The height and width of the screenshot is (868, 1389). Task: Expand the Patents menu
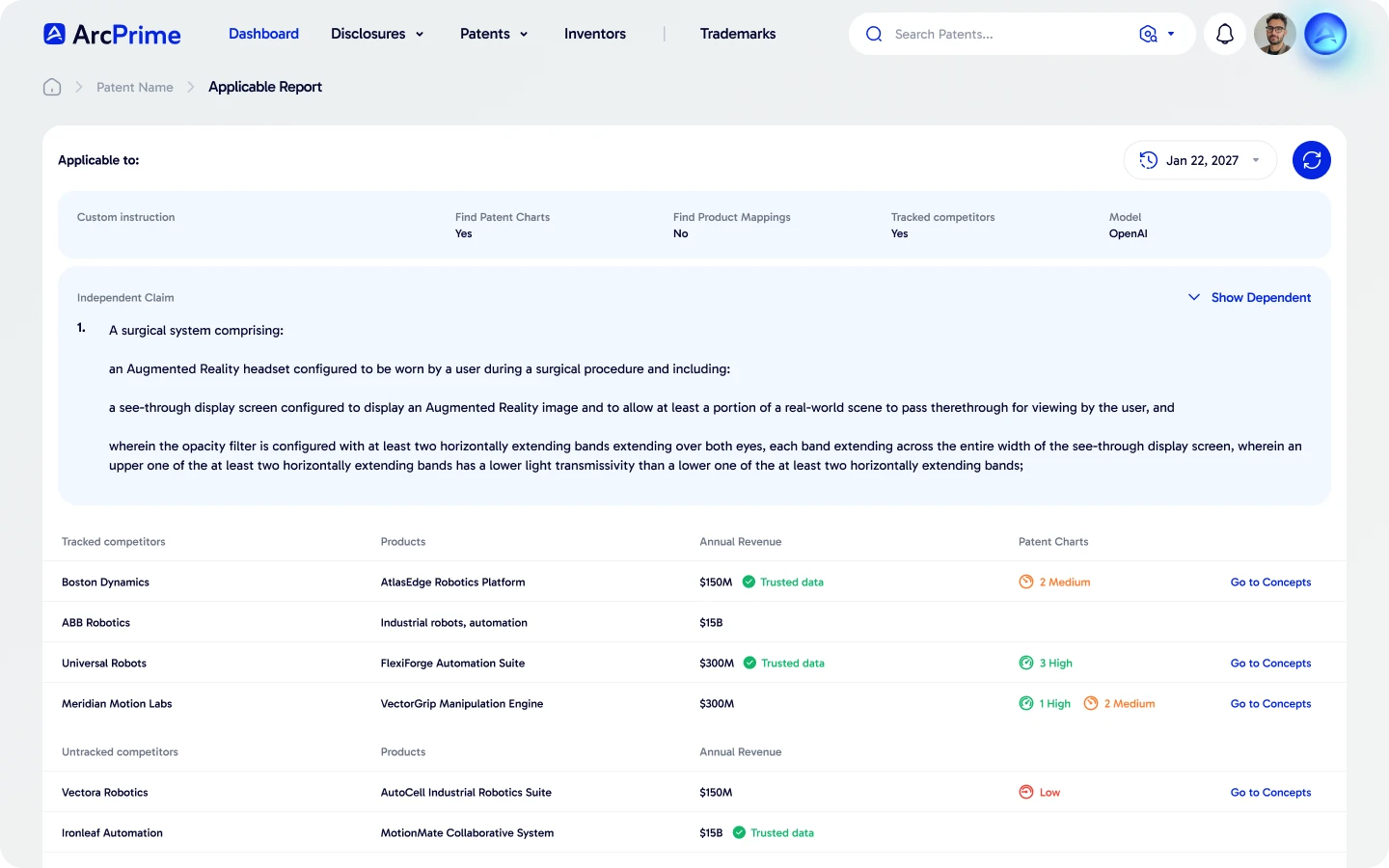[x=494, y=34]
